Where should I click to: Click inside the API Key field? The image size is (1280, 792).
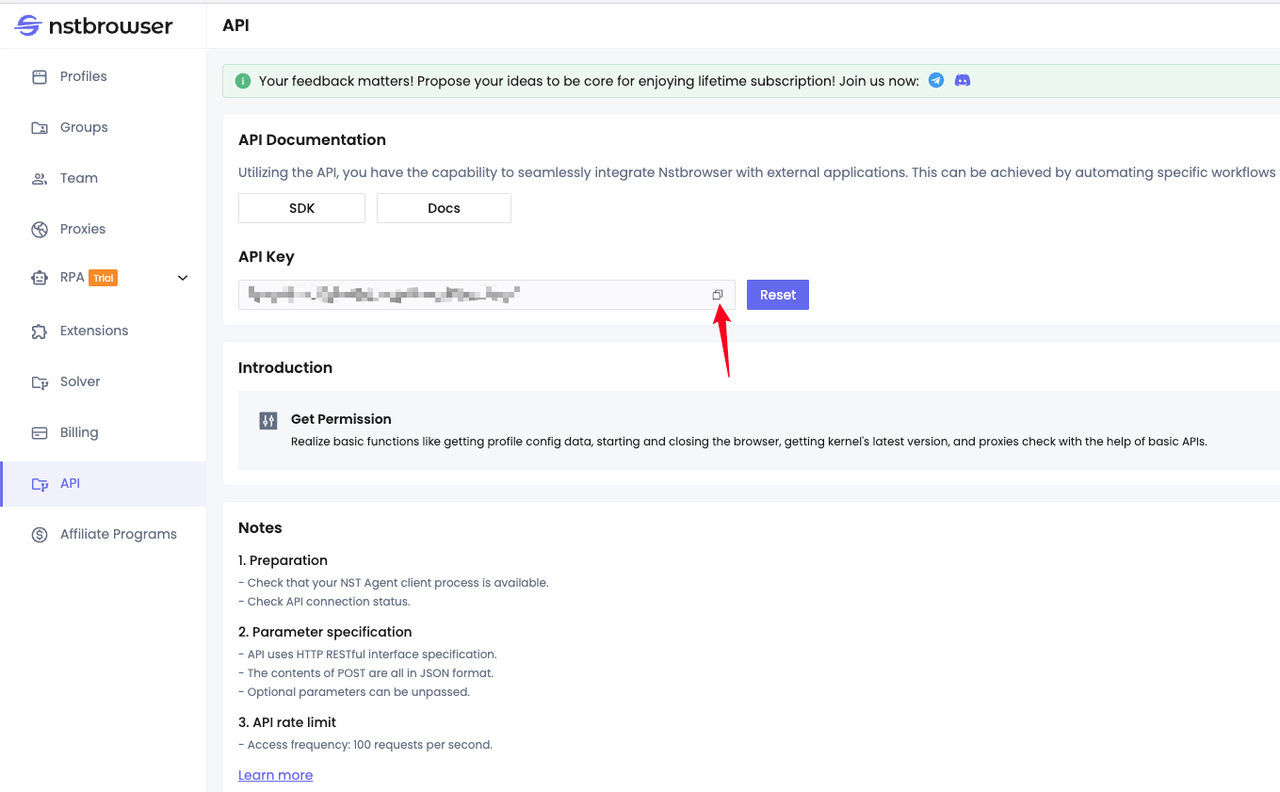470,295
